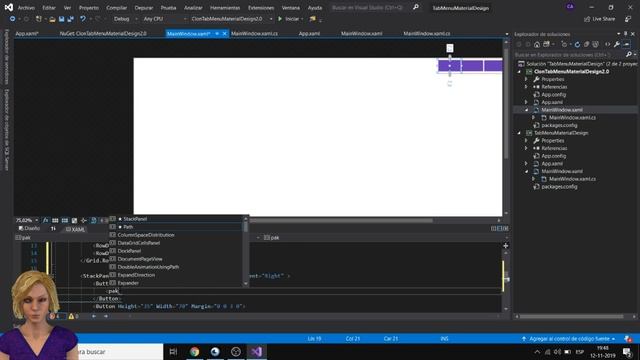The image size is (640, 360).
Task: Click the Refresh icon in Solution Explorer
Action: click(577, 44)
